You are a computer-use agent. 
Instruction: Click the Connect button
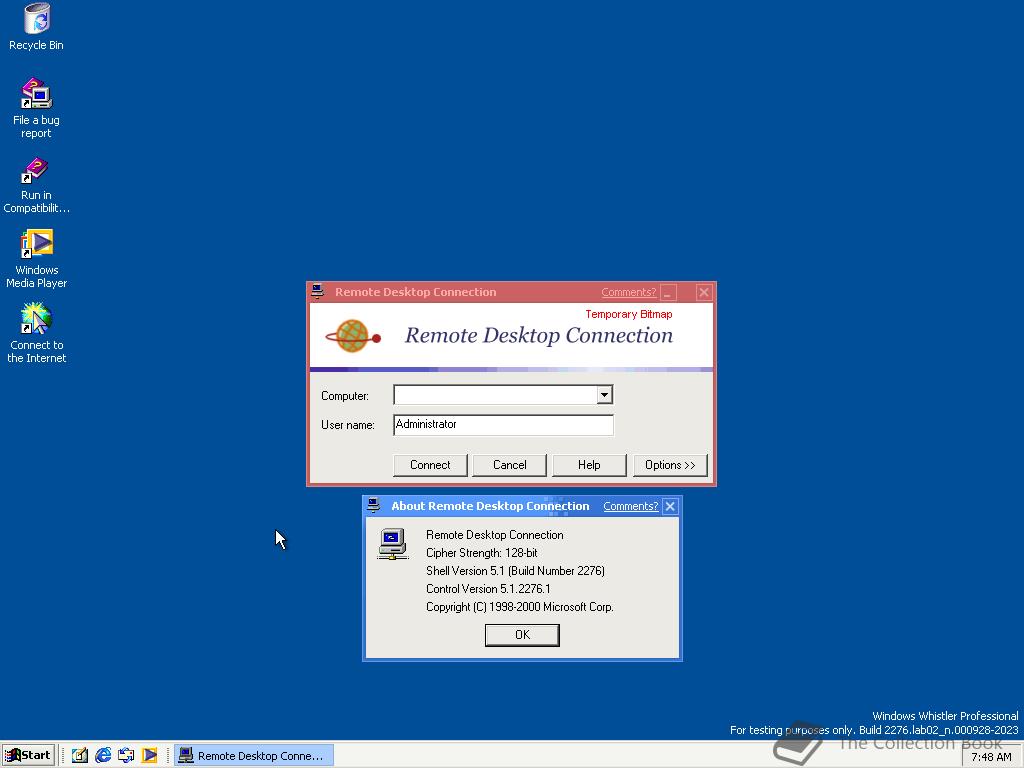click(x=430, y=465)
